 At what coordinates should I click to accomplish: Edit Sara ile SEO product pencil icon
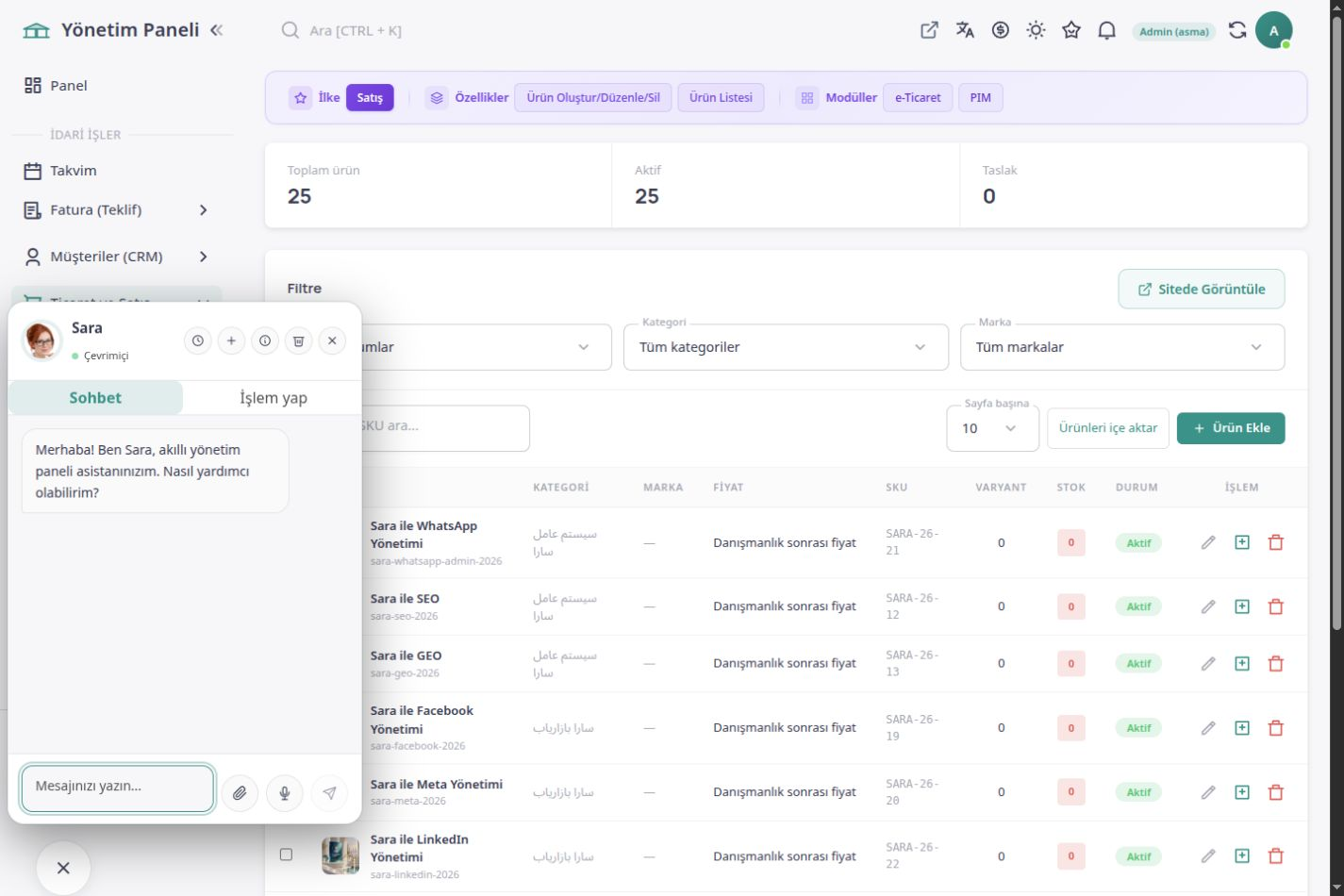click(x=1208, y=606)
